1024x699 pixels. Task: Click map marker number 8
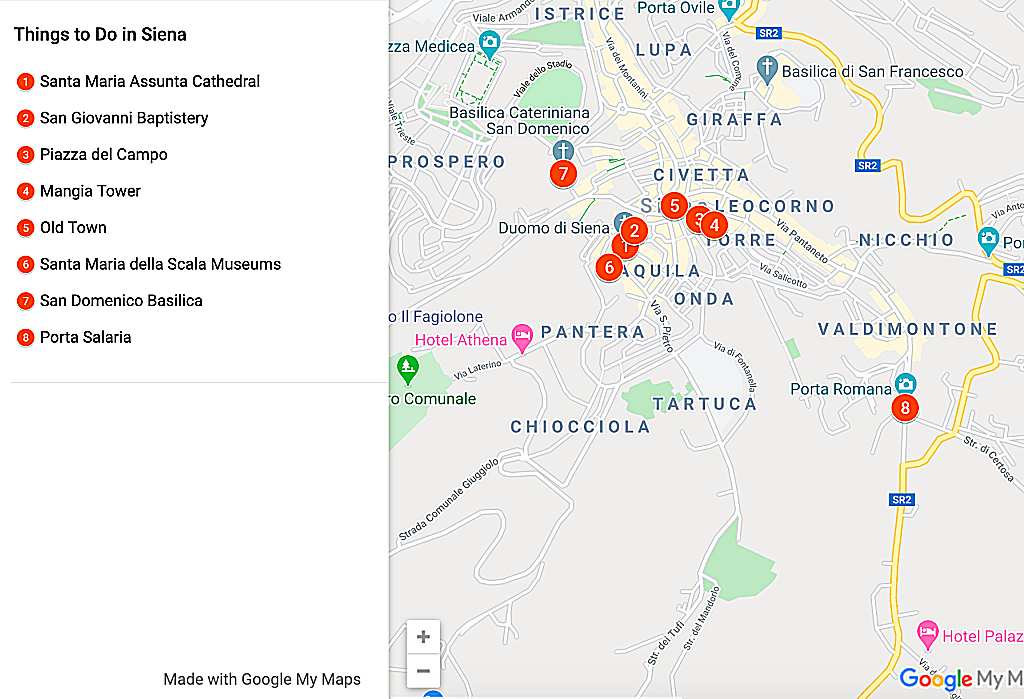pos(905,408)
